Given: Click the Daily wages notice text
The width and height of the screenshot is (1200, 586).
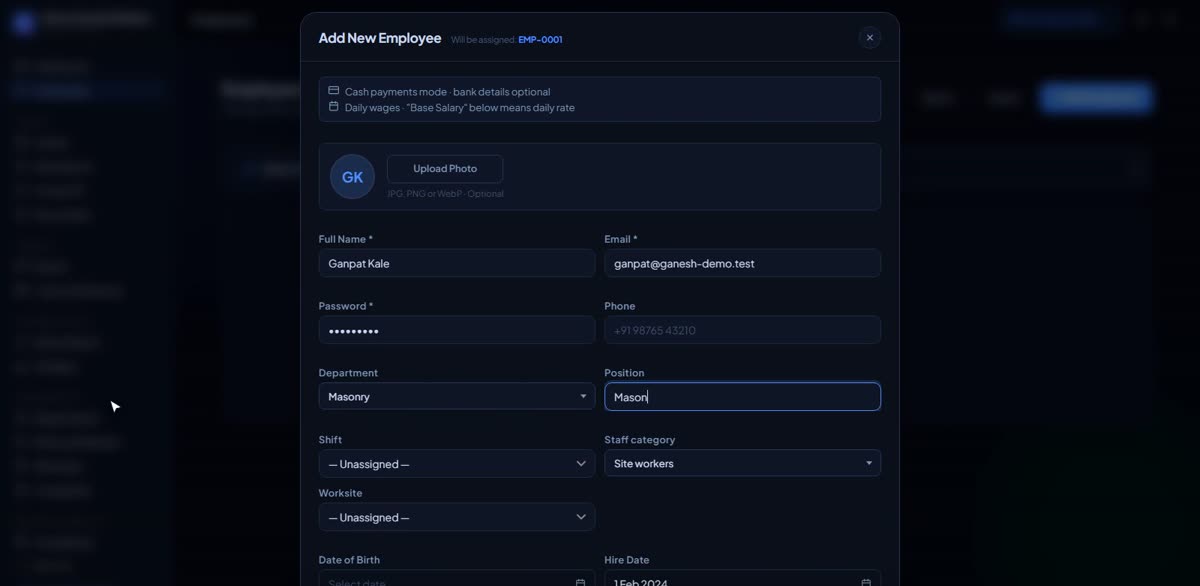Looking at the screenshot, I should 460,107.
